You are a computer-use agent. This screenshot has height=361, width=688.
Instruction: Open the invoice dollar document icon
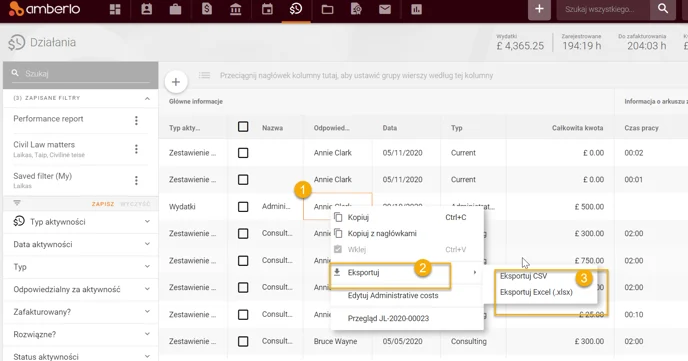[x=207, y=9]
